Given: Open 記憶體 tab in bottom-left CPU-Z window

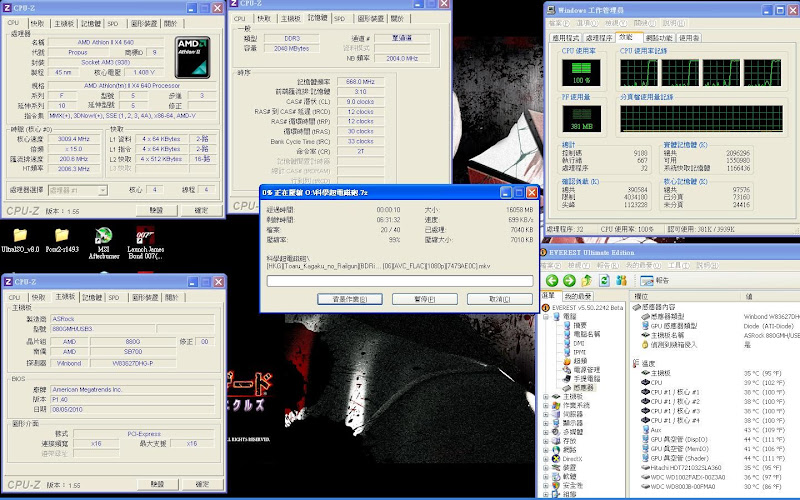Looking at the screenshot, I should tap(92, 297).
